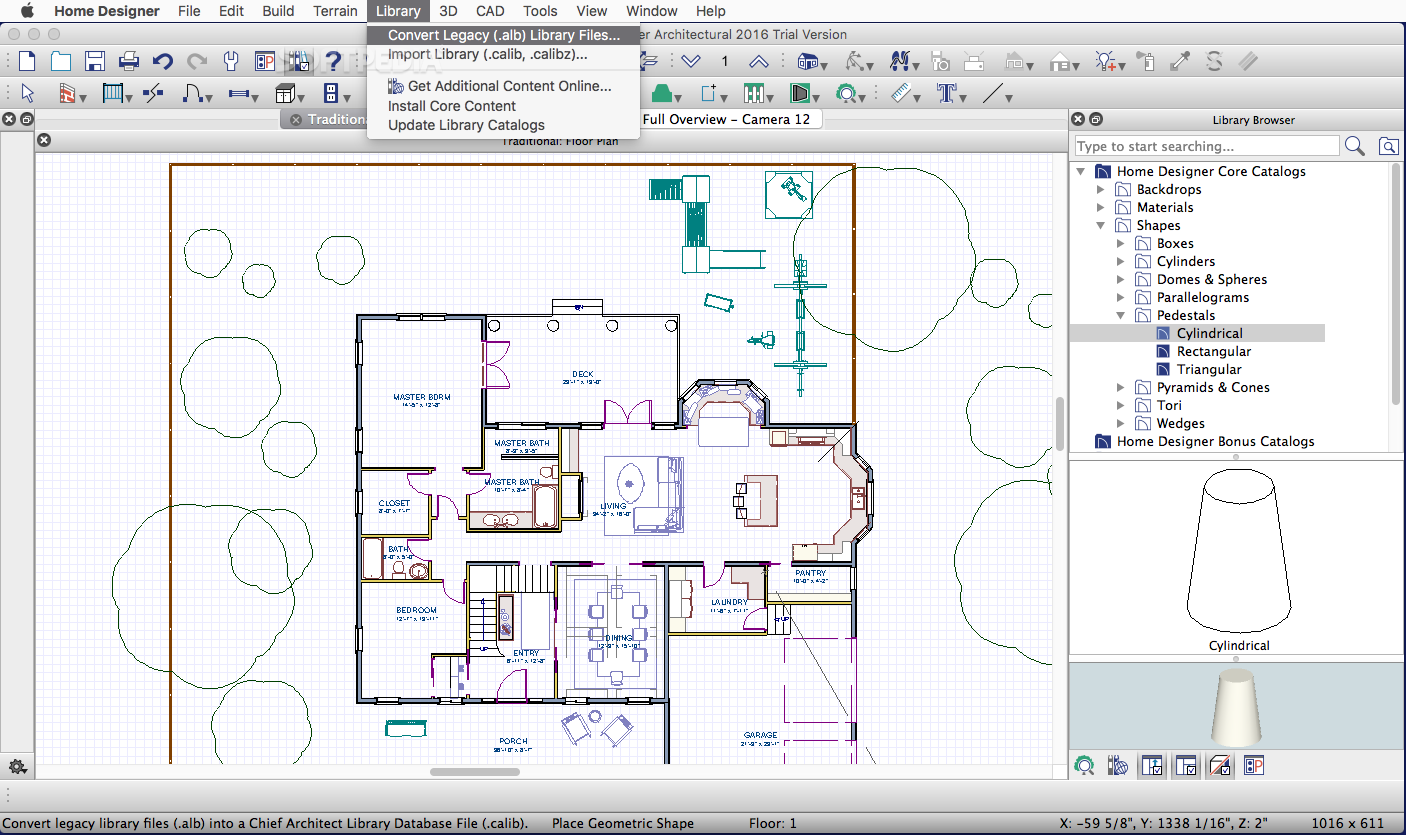Click the library search magnifier icon
Viewport: 1406px width, 835px height.
pos(1355,146)
